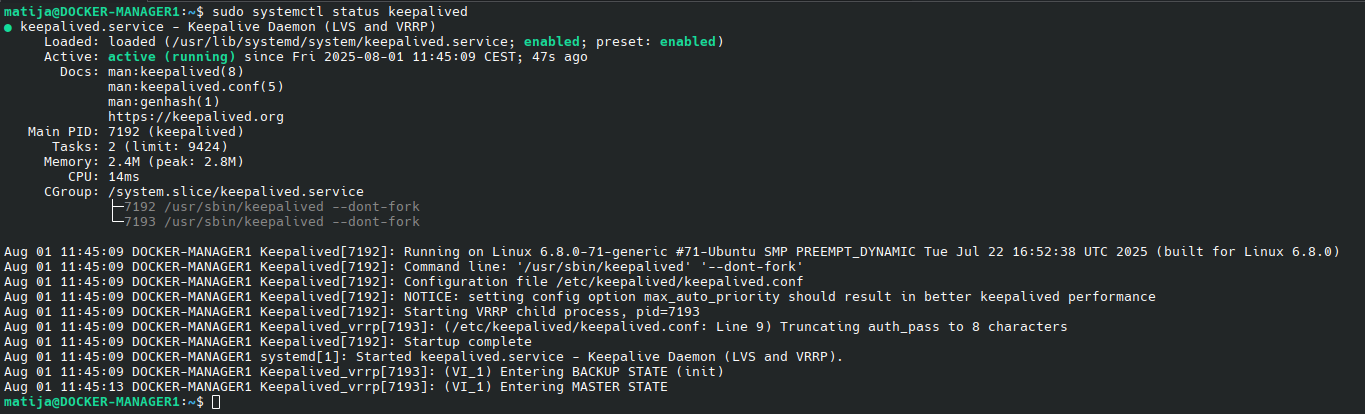Viewport: 1365px width, 414px height.
Task: Click the 7192 process entry in CGroup tree
Action: [272, 206]
